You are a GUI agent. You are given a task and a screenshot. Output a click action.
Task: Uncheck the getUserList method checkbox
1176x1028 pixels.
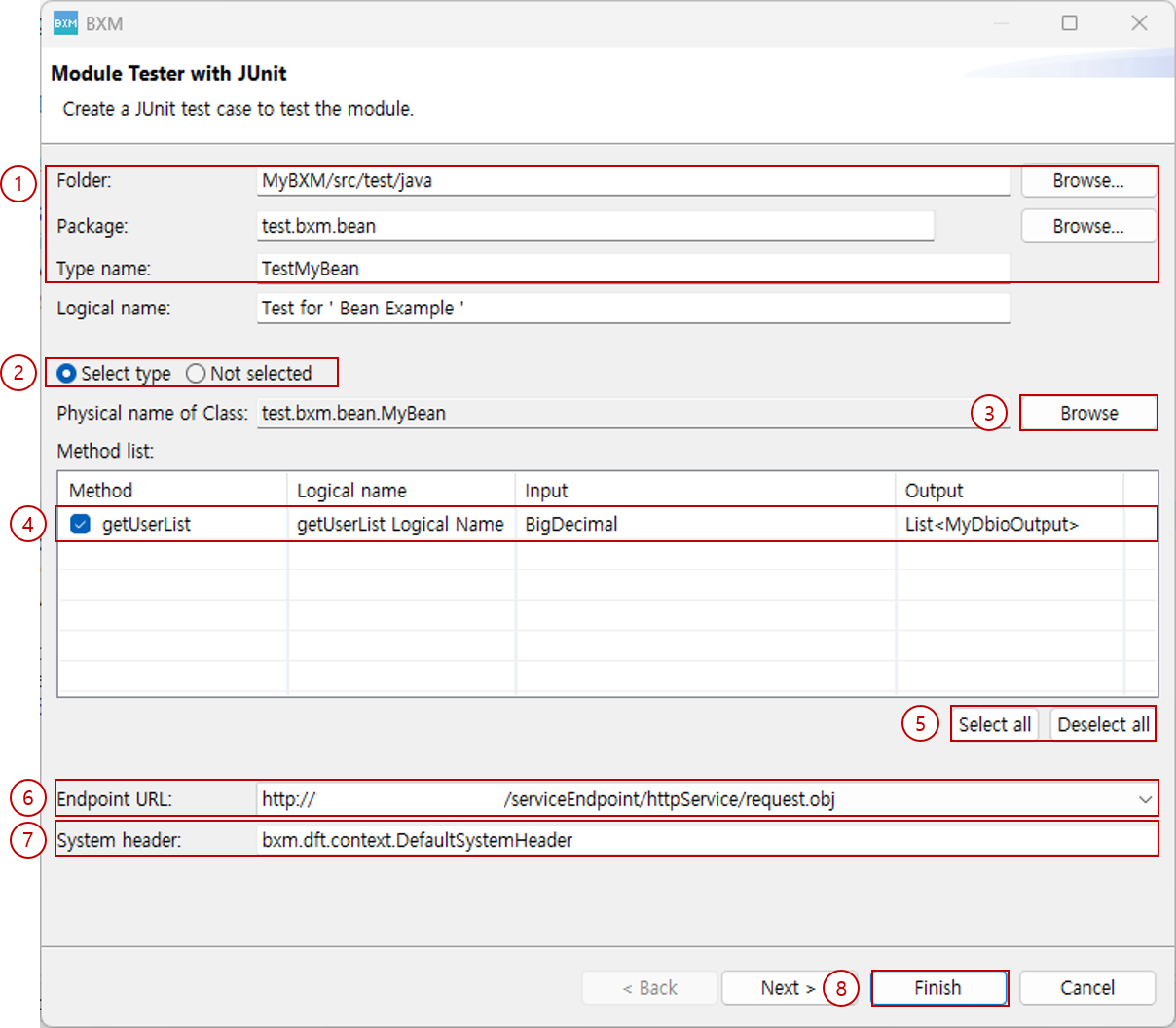[81, 525]
